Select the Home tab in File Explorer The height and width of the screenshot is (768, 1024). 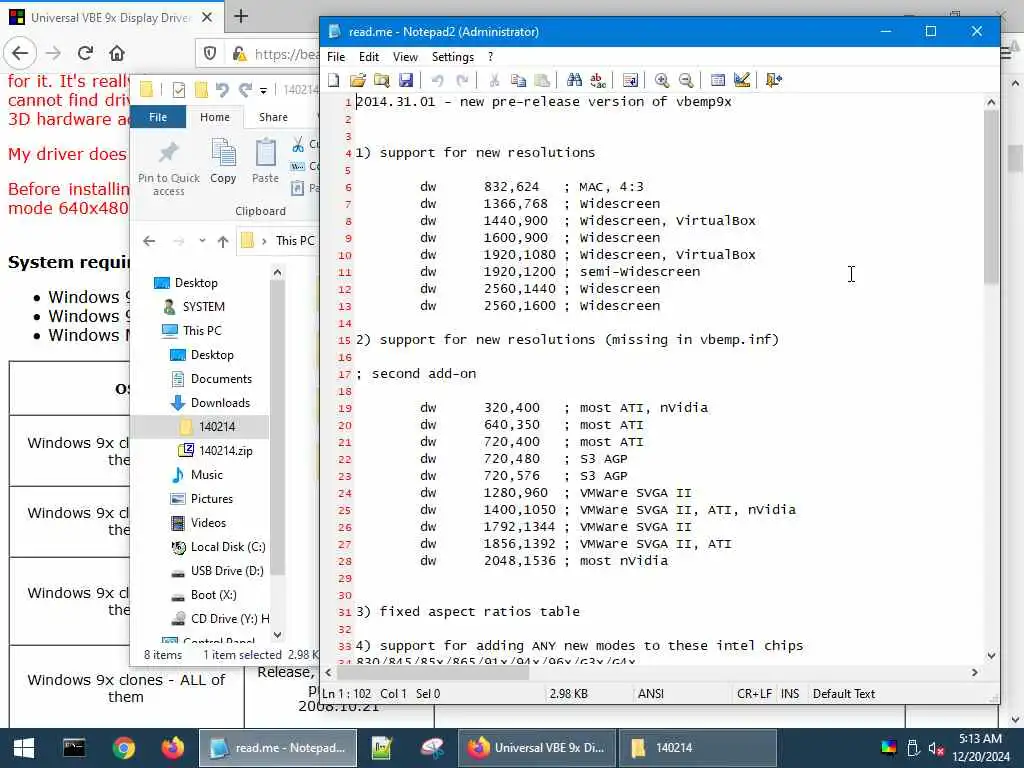(x=215, y=117)
